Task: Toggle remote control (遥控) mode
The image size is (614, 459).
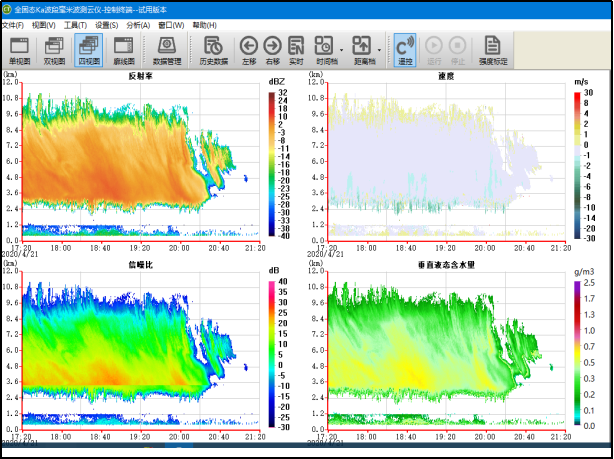Action: tap(405, 51)
